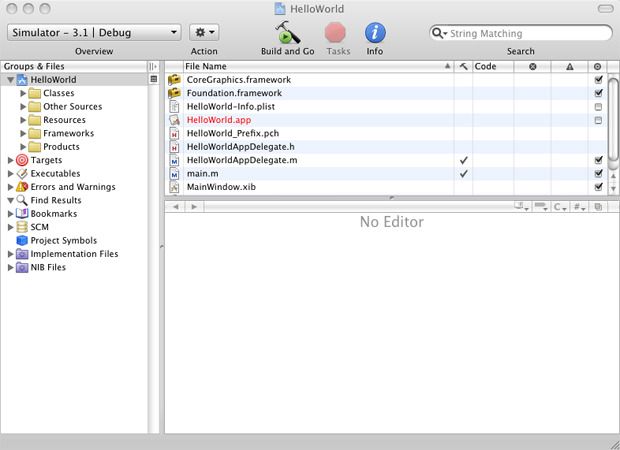The width and height of the screenshot is (620, 450).
Task: Sort by the warnings triangle column header
Action: click(569, 66)
